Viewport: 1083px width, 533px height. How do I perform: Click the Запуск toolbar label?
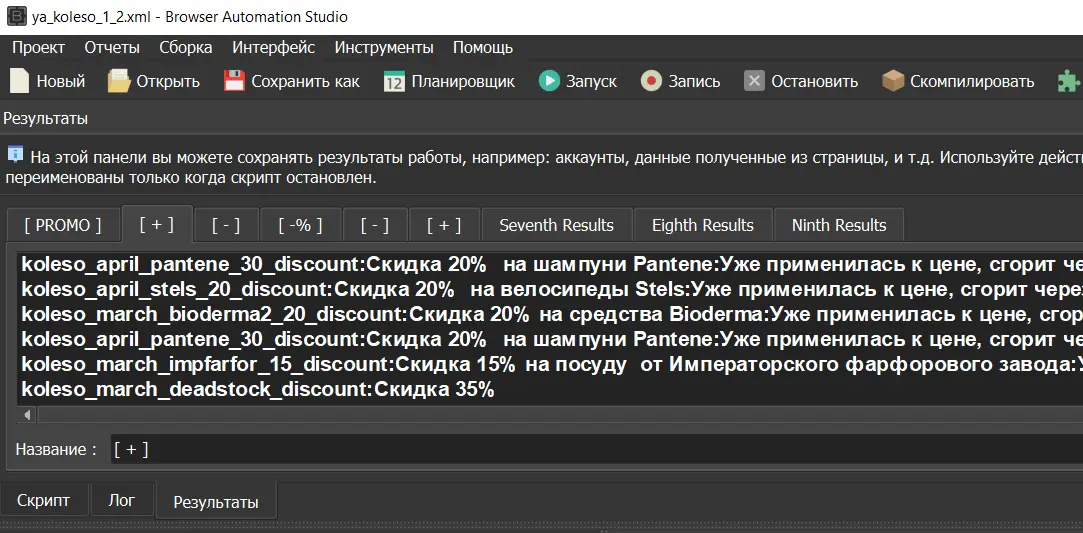tap(591, 81)
